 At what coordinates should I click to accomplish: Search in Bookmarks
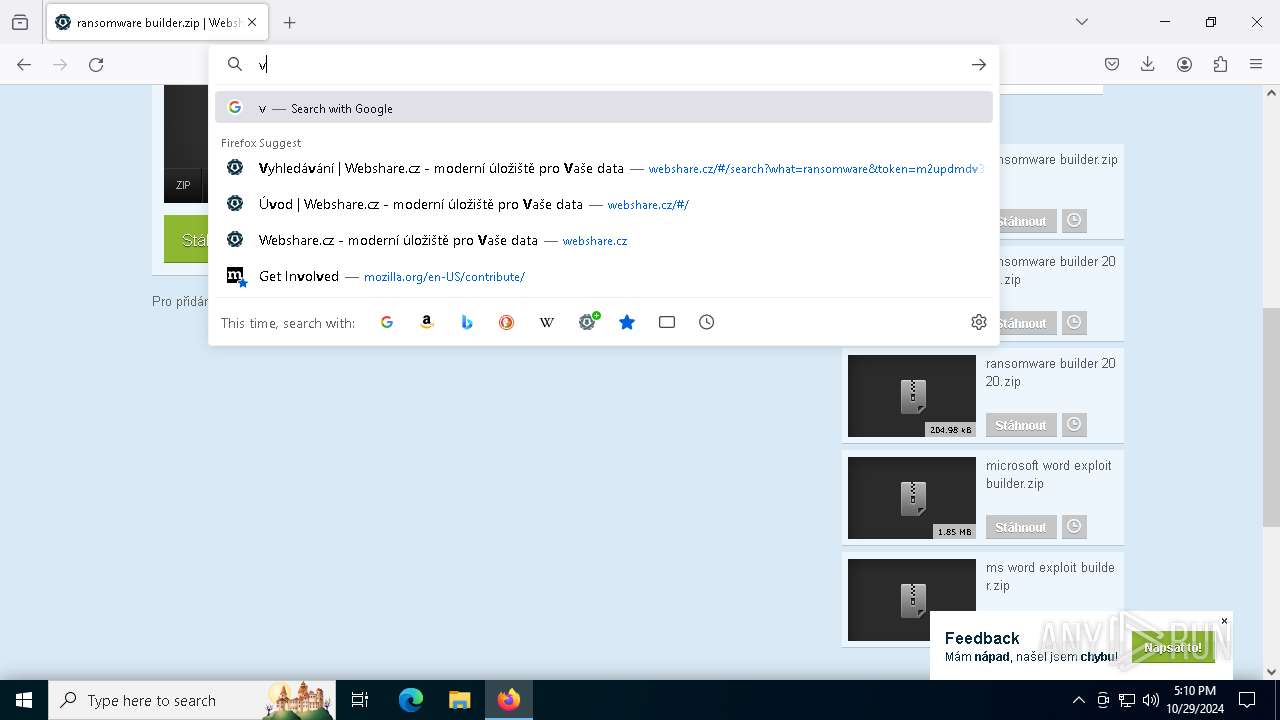(x=627, y=322)
